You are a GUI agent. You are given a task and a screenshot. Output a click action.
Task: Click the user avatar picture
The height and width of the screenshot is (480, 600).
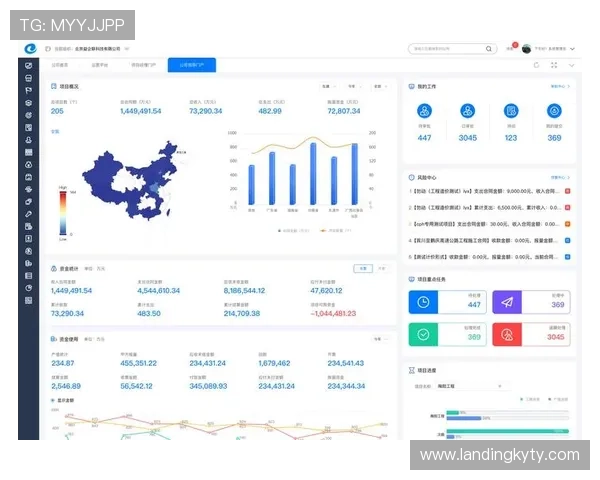(x=527, y=49)
